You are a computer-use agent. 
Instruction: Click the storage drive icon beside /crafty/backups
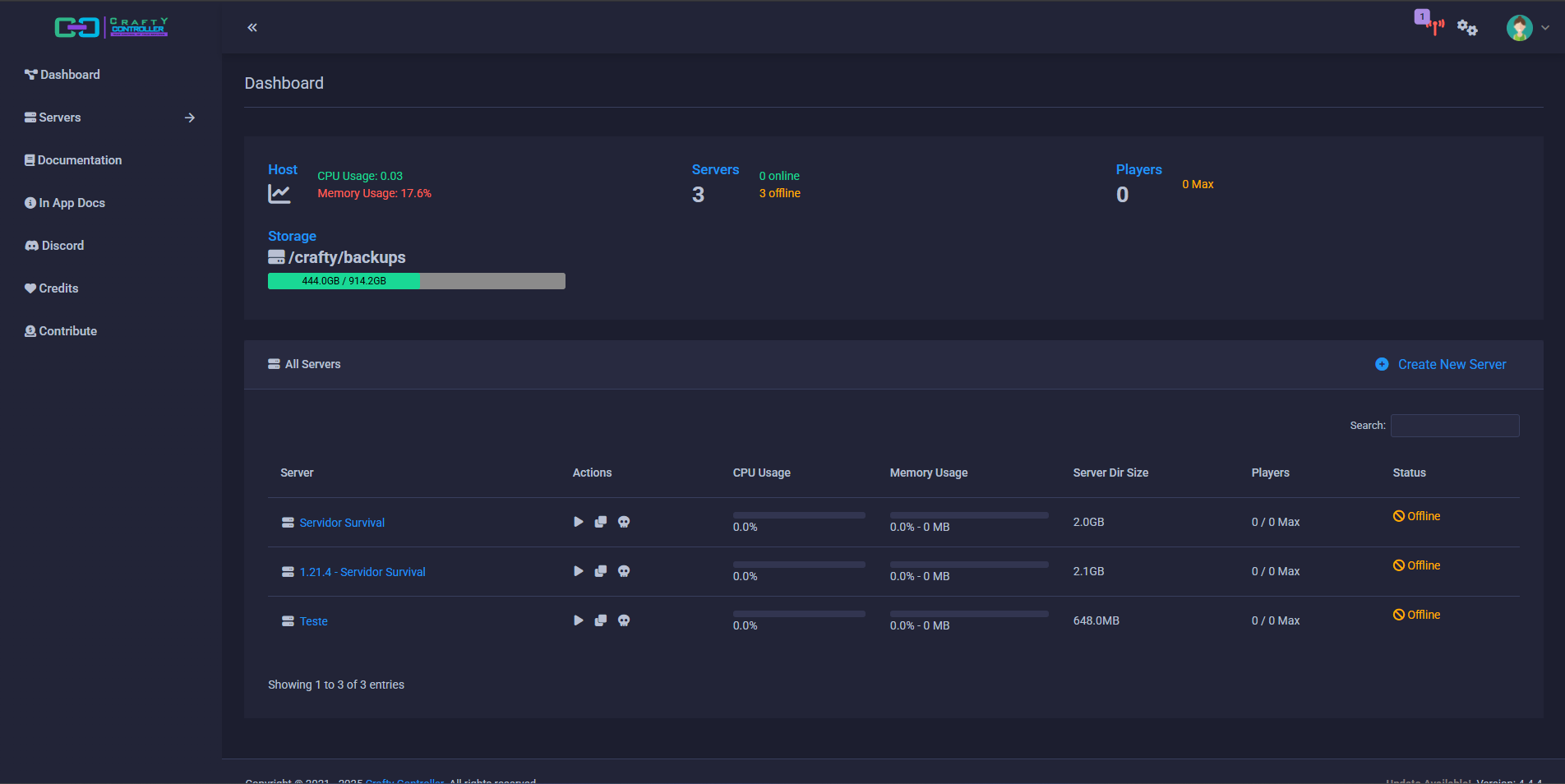(276, 257)
